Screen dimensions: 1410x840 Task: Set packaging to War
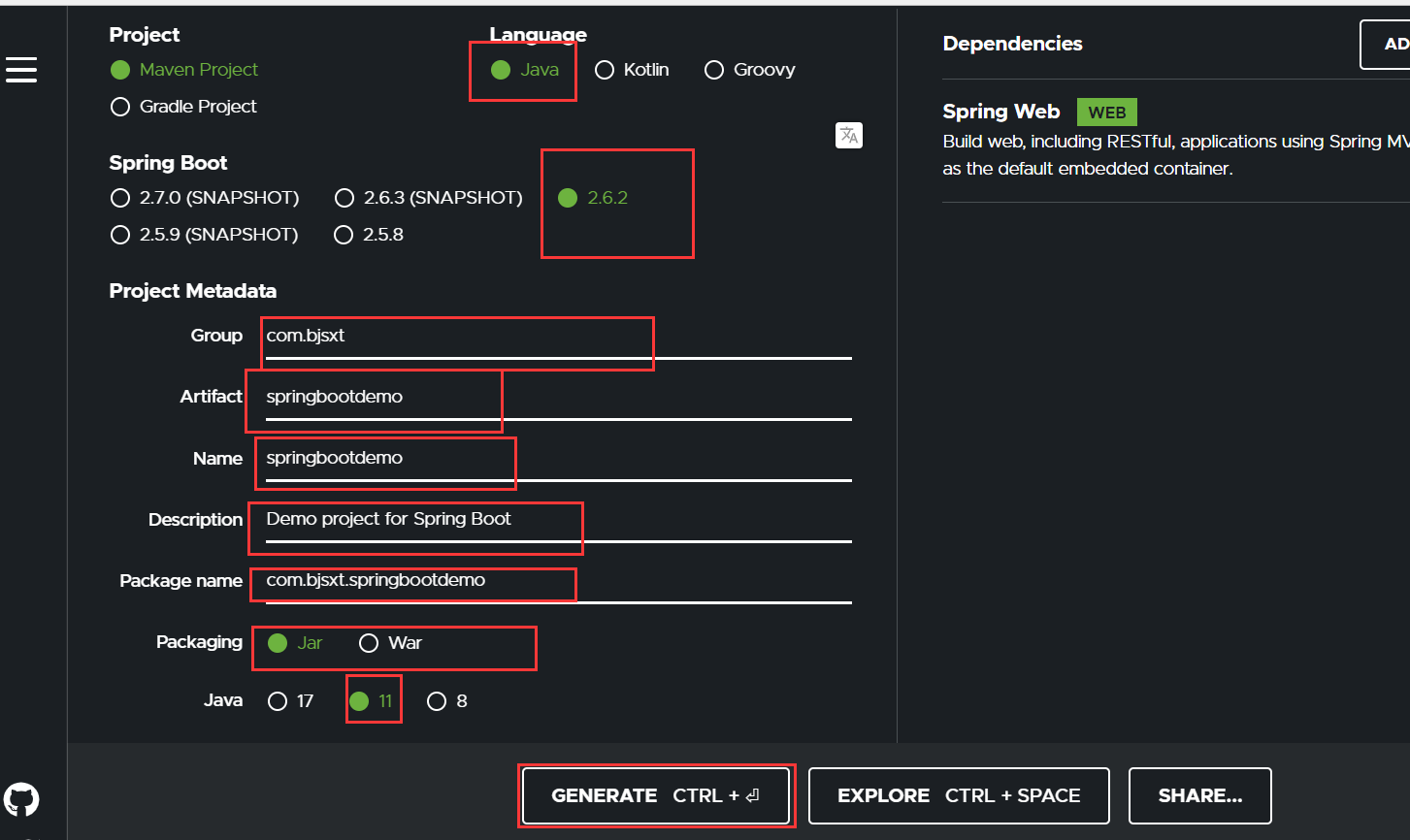390,643
